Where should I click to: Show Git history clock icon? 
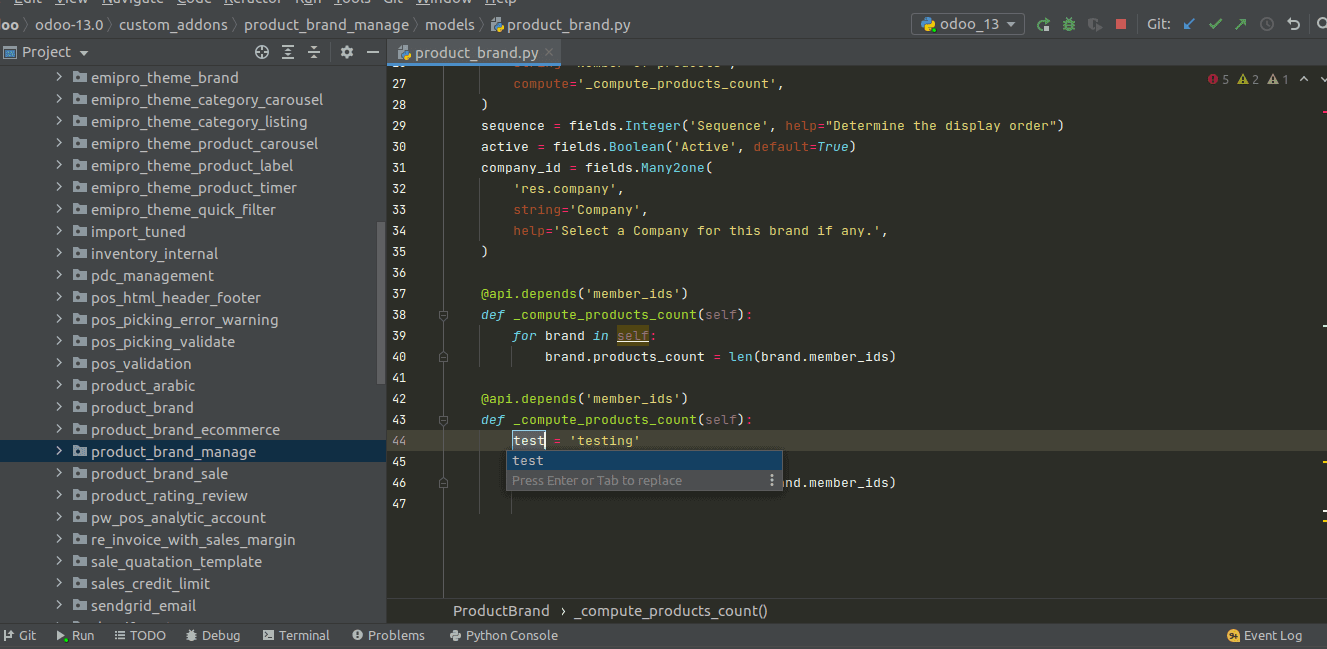(1267, 24)
